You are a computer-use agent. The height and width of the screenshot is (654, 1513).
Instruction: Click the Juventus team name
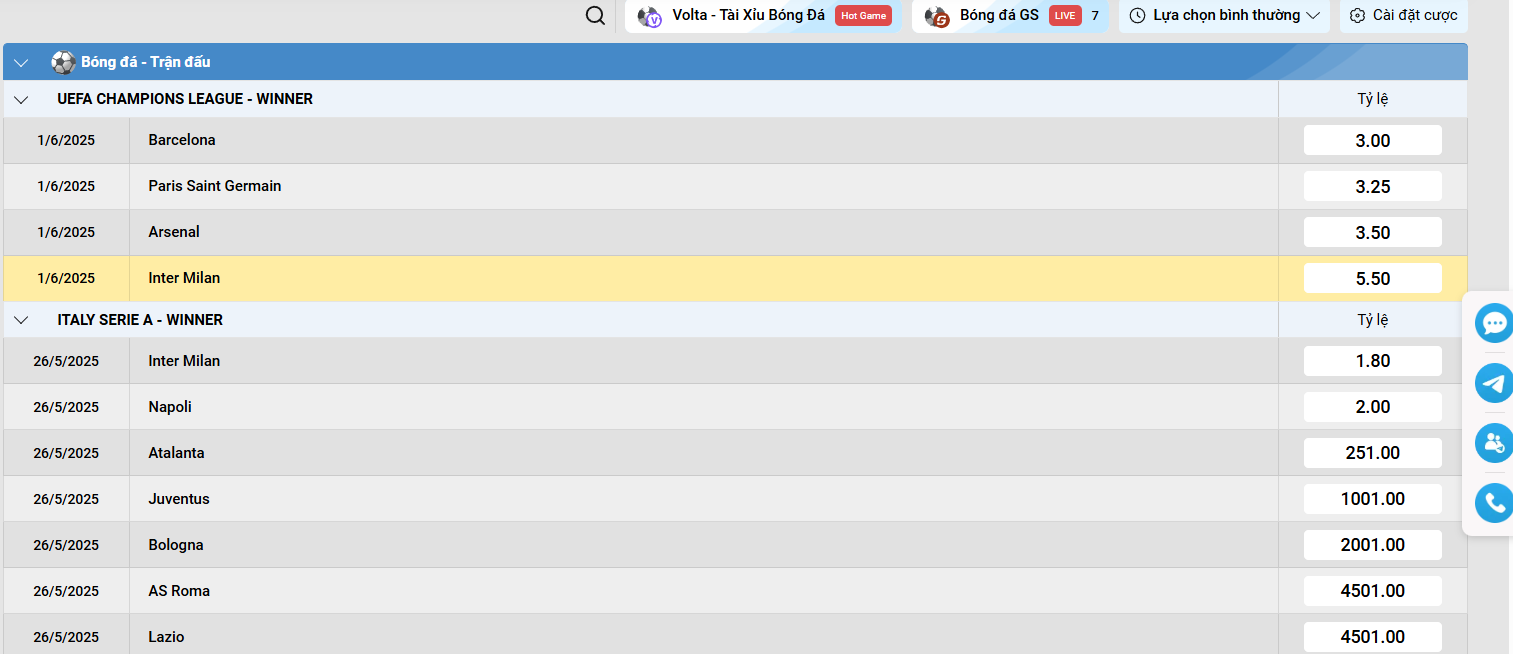tap(179, 499)
